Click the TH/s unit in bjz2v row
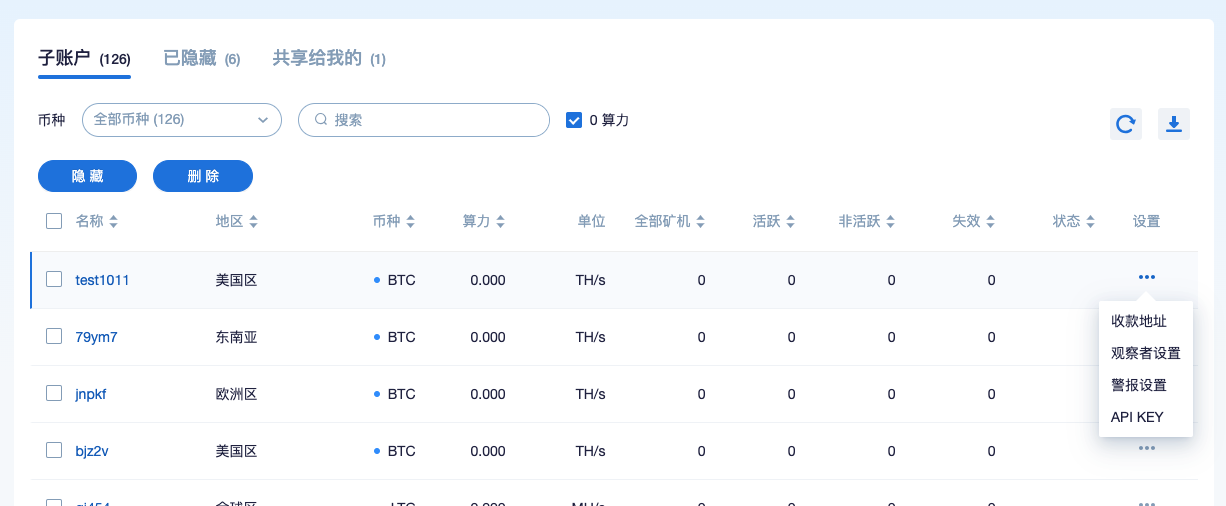 coord(590,451)
